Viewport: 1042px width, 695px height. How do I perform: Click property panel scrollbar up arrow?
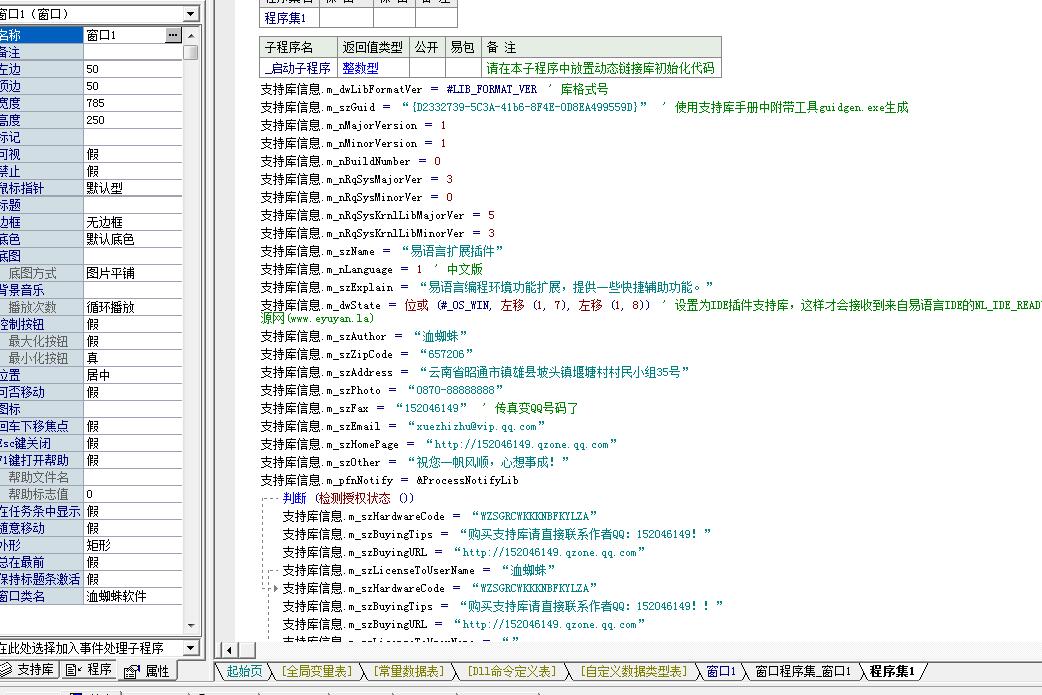(x=191, y=35)
